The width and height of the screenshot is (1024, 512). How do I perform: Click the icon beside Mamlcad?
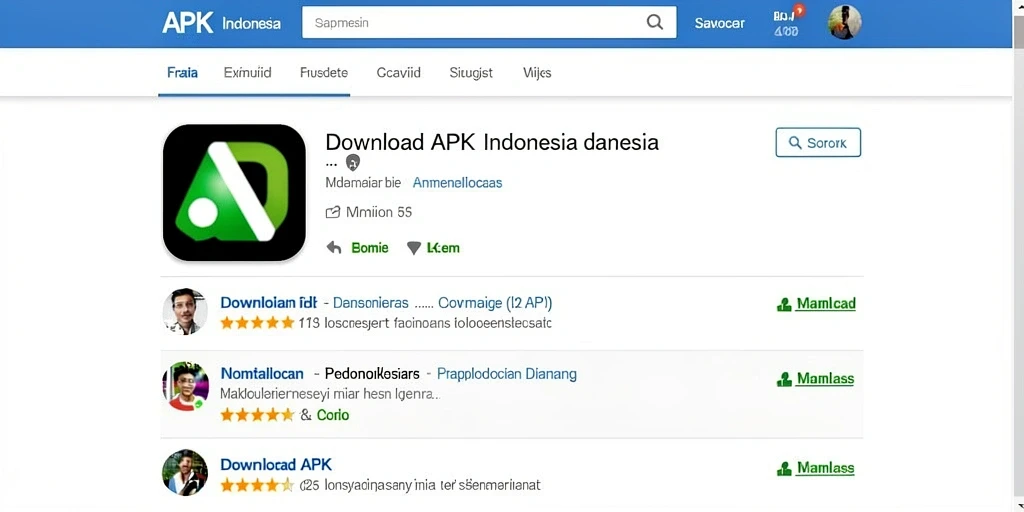click(x=784, y=304)
